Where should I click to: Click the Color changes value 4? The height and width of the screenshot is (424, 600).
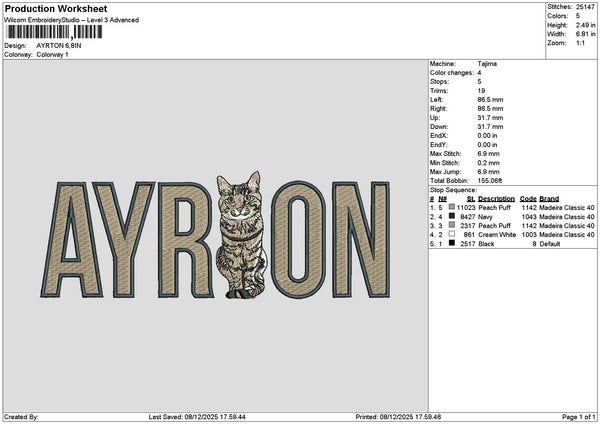pos(479,73)
